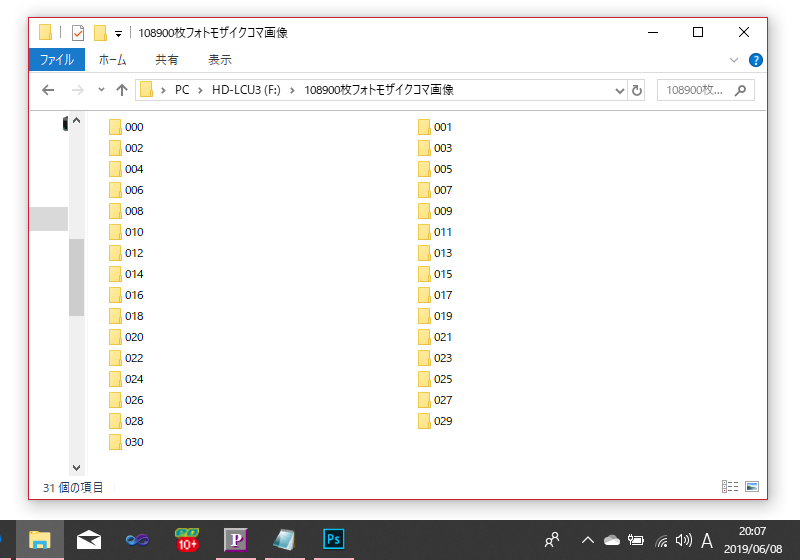Launch Photoshop from the taskbar

[334, 540]
